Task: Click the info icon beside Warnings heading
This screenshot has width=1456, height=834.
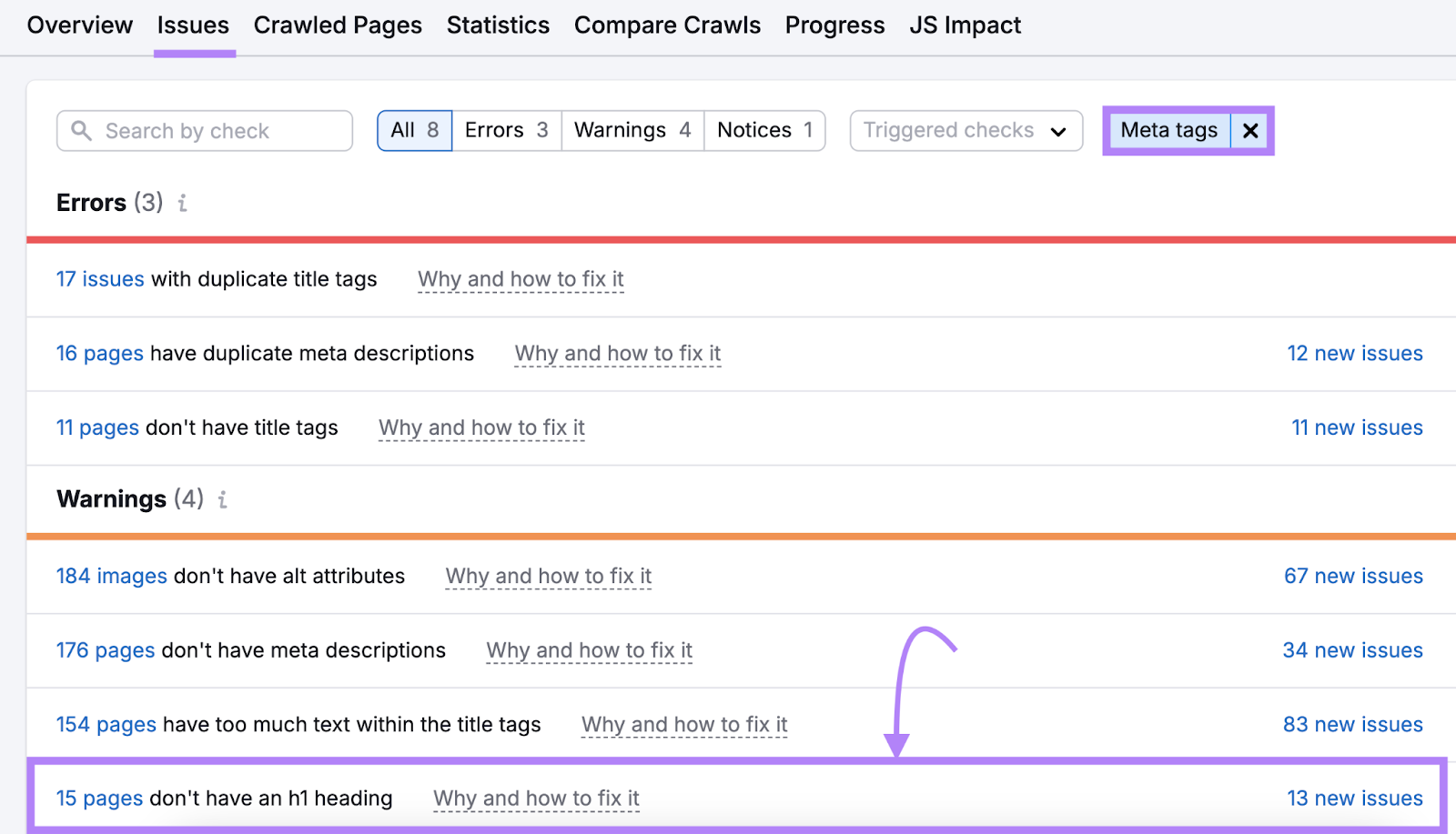Action: point(222,499)
